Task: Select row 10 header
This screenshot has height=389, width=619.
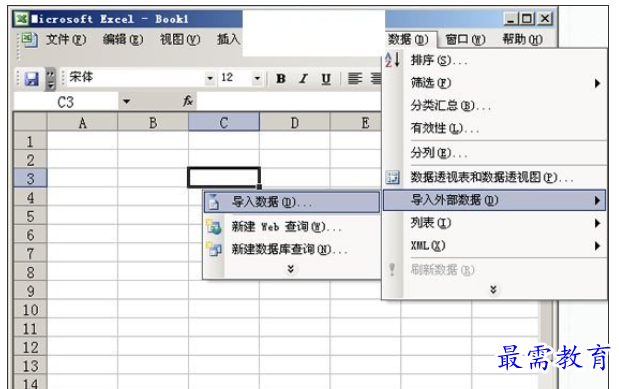Action: click(30, 310)
